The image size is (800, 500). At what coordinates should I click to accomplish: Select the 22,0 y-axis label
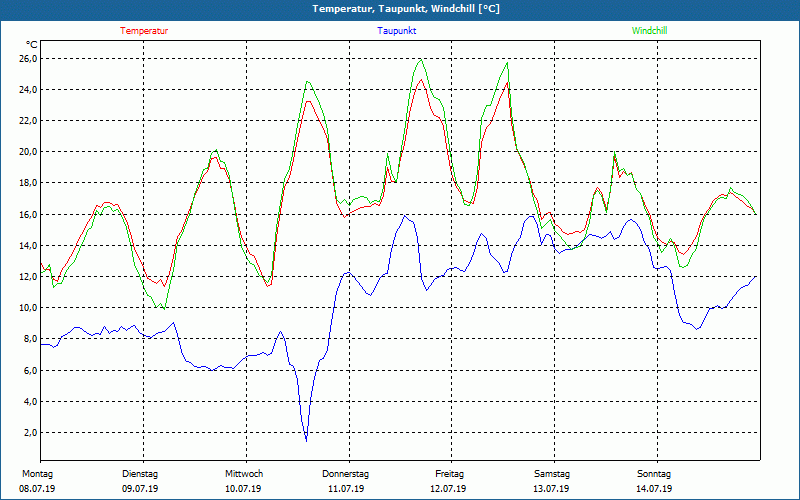[x=28, y=121]
